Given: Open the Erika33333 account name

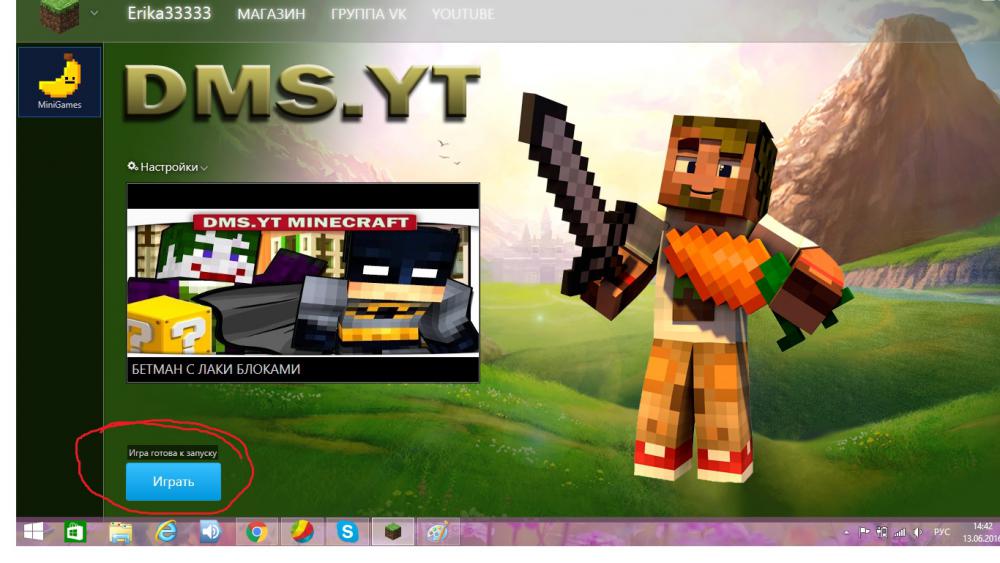Looking at the screenshot, I should pyautogui.click(x=169, y=14).
